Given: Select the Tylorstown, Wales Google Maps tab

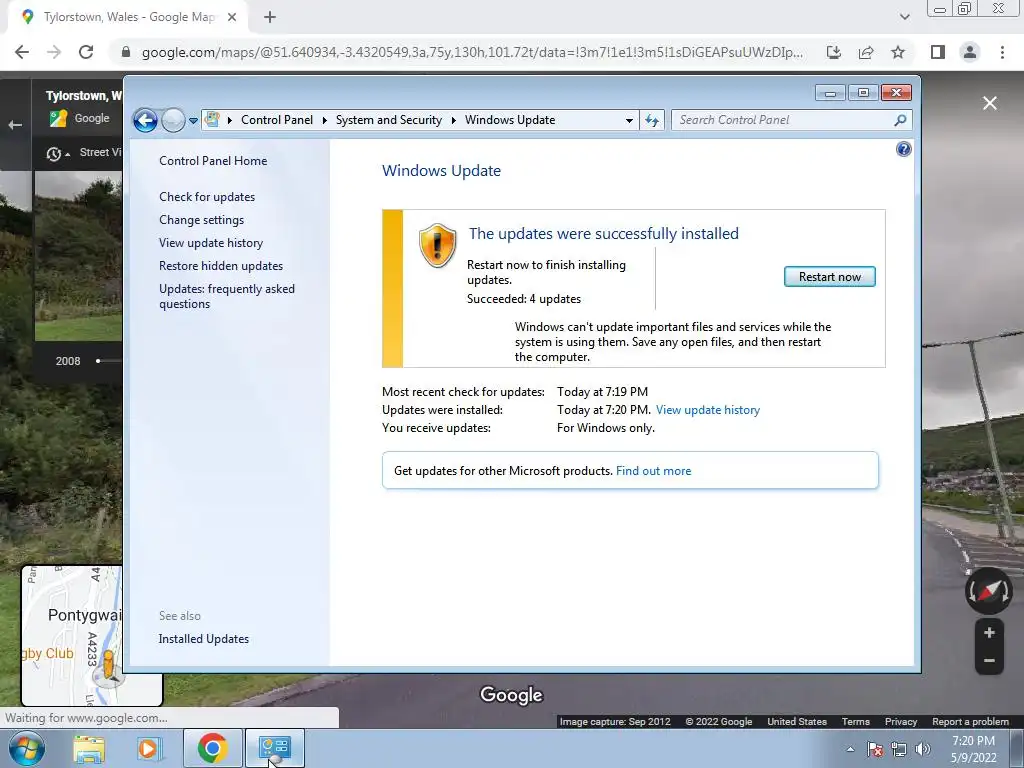Looking at the screenshot, I should pyautogui.click(x=128, y=17).
